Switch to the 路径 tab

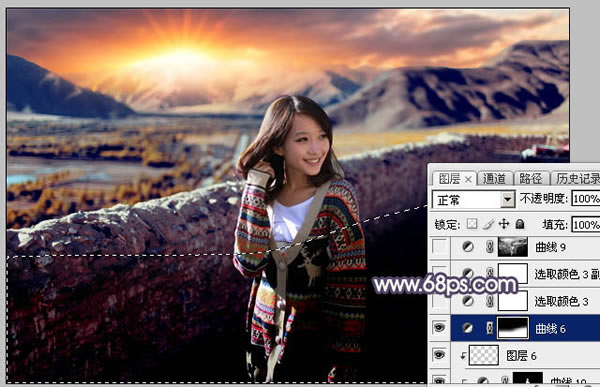pos(530,179)
